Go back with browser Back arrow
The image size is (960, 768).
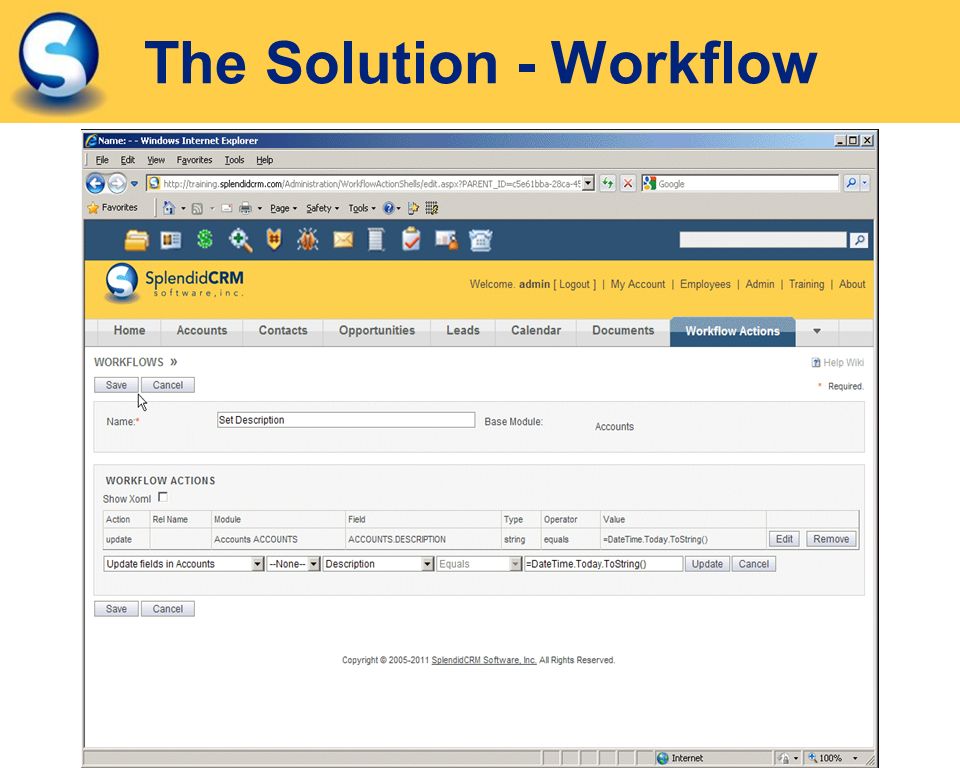96,183
